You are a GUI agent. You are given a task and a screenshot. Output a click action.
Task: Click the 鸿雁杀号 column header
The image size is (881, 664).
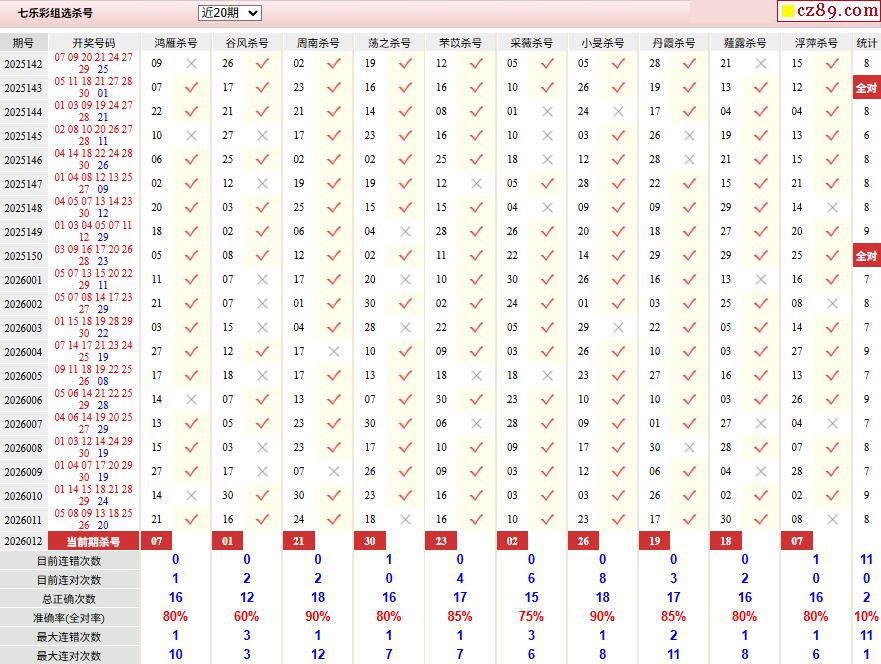click(176, 43)
